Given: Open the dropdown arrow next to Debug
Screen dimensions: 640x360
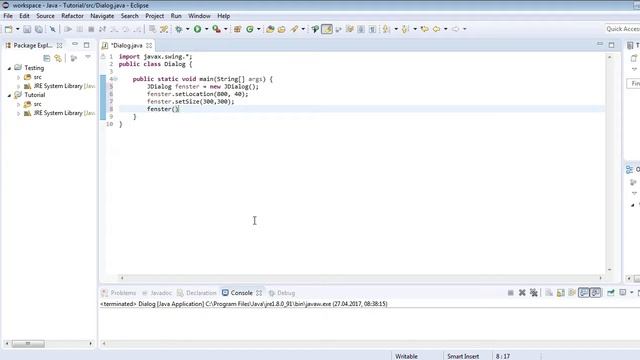Looking at the screenshot, I should pyautogui.click(x=187, y=29).
